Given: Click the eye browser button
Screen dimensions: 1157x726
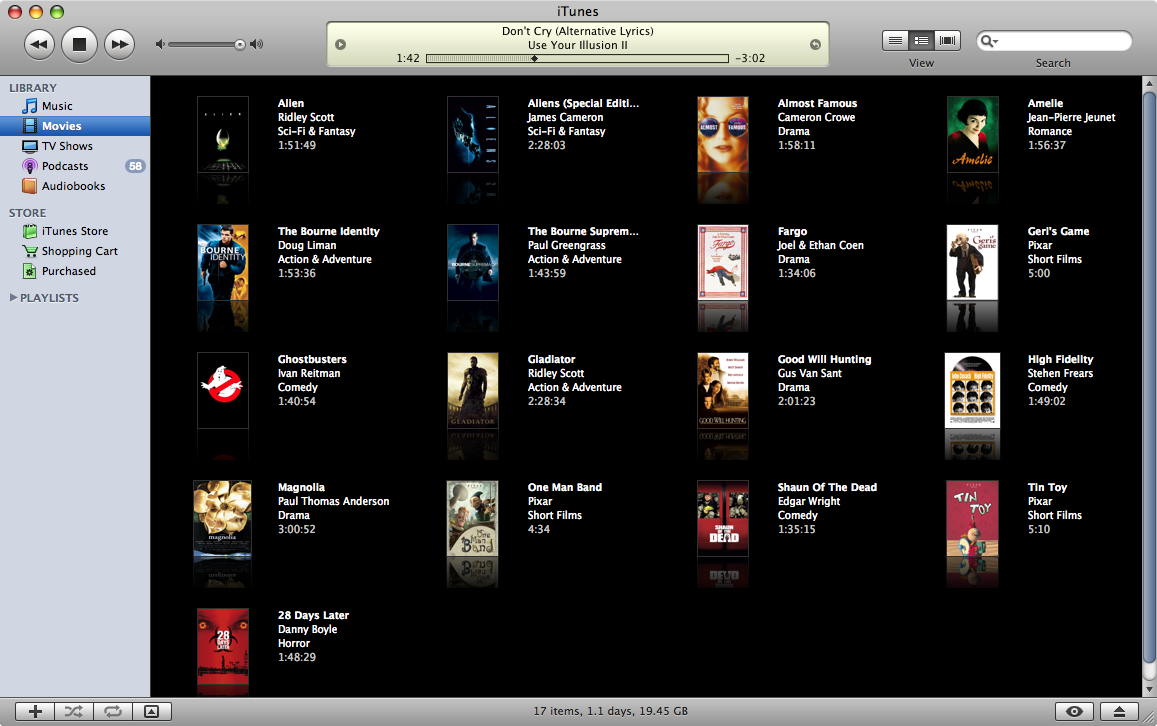Looking at the screenshot, I should click(x=1074, y=711).
